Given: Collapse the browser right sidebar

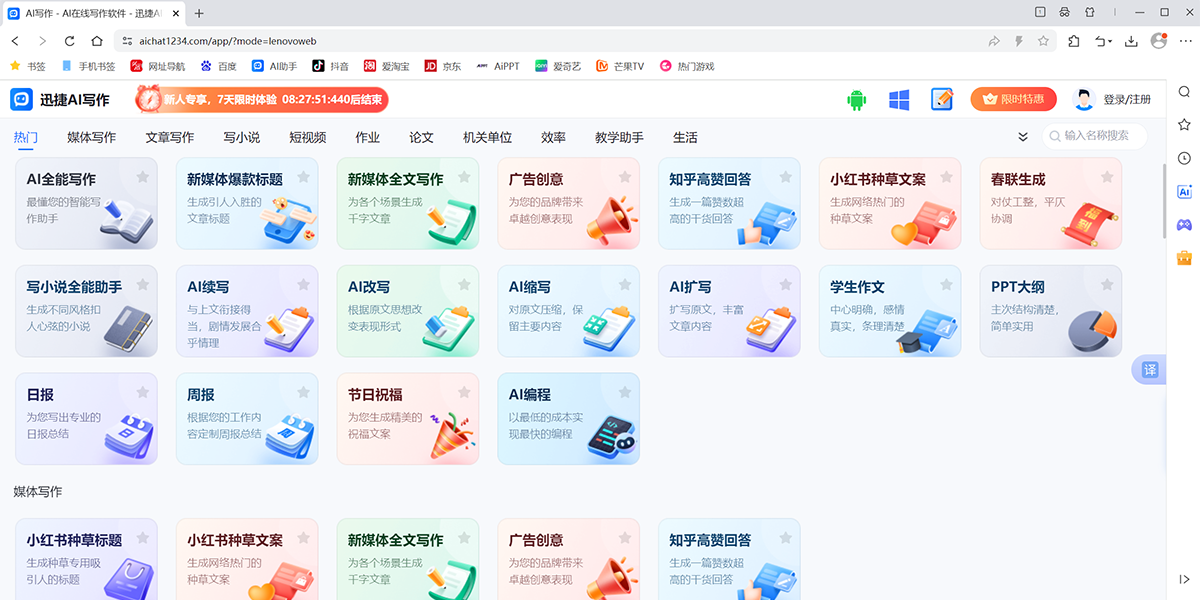Looking at the screenshot, I should (x=1184, y=579).
